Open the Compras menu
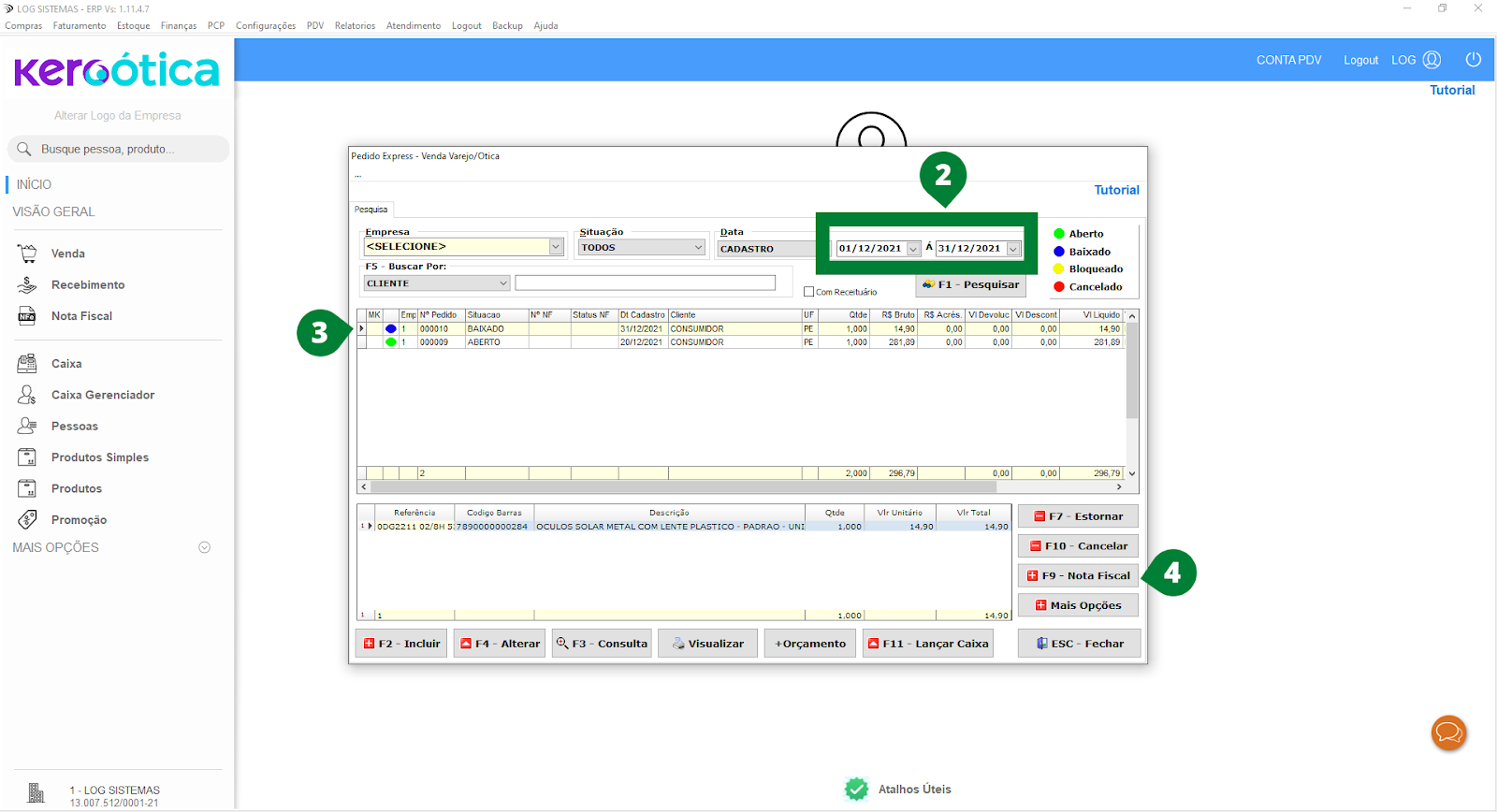The width and height of the screenshot is (1497, 812). [23, 26]
